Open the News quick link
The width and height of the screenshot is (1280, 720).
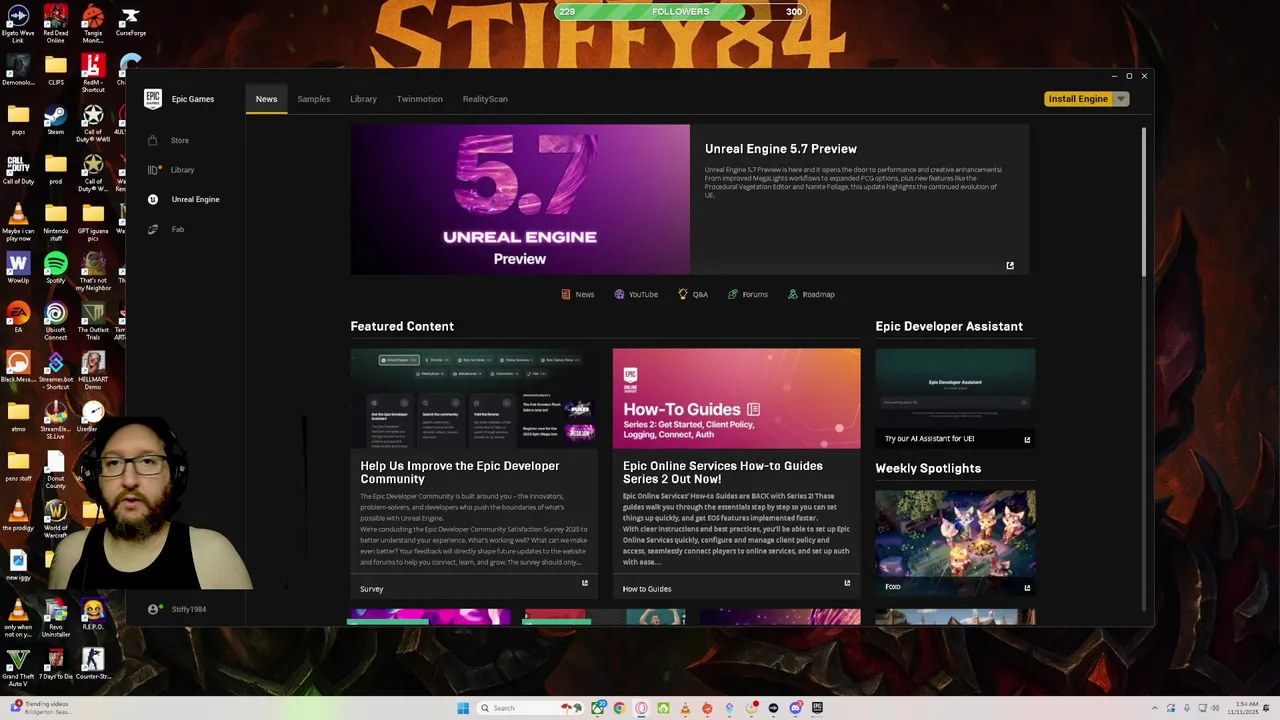[577, 294]
